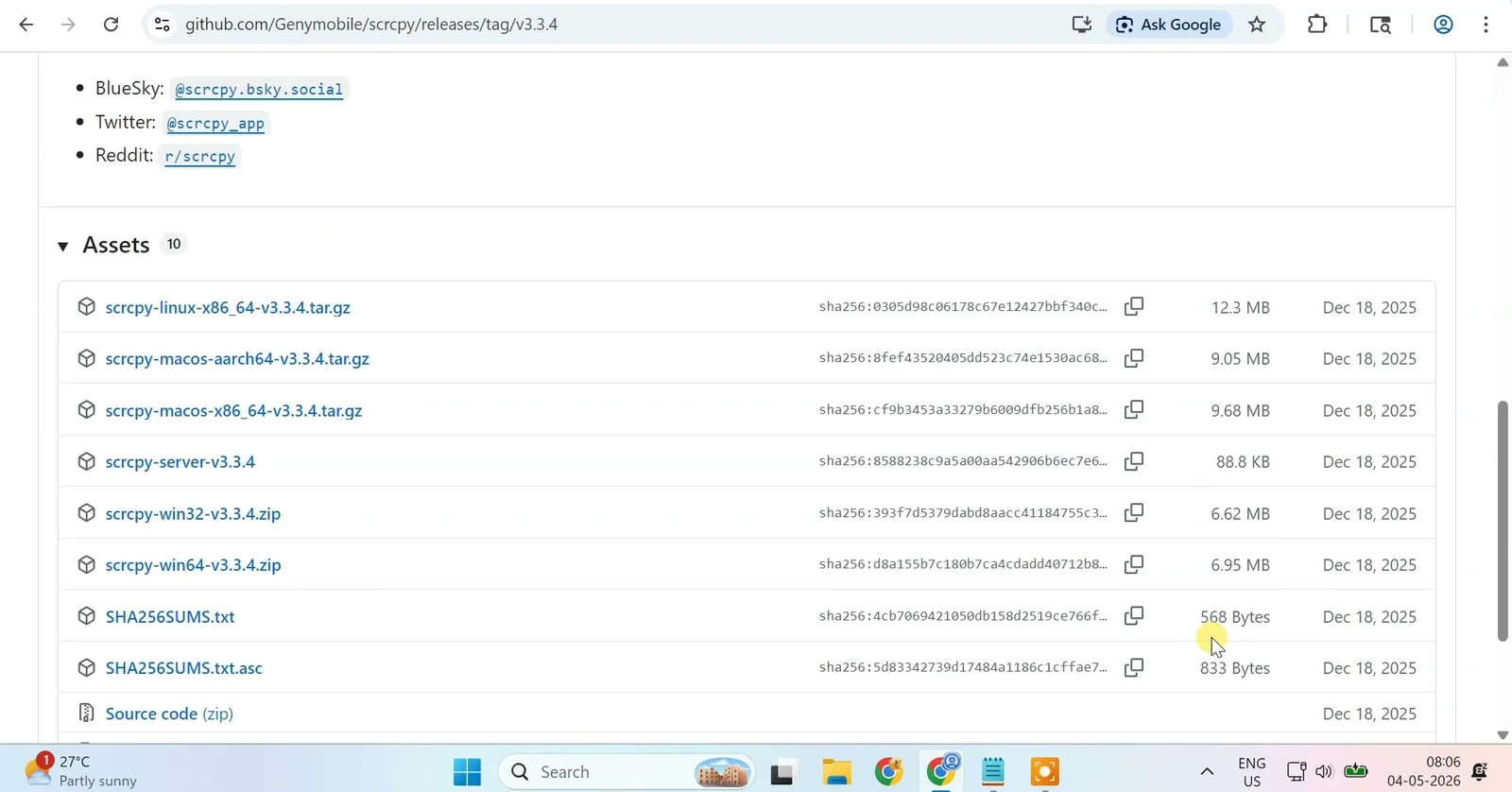Viewport: 1512px width, 792px height.
Task: Open the weather widget showing 27°C
Action: tap(81, 771)
